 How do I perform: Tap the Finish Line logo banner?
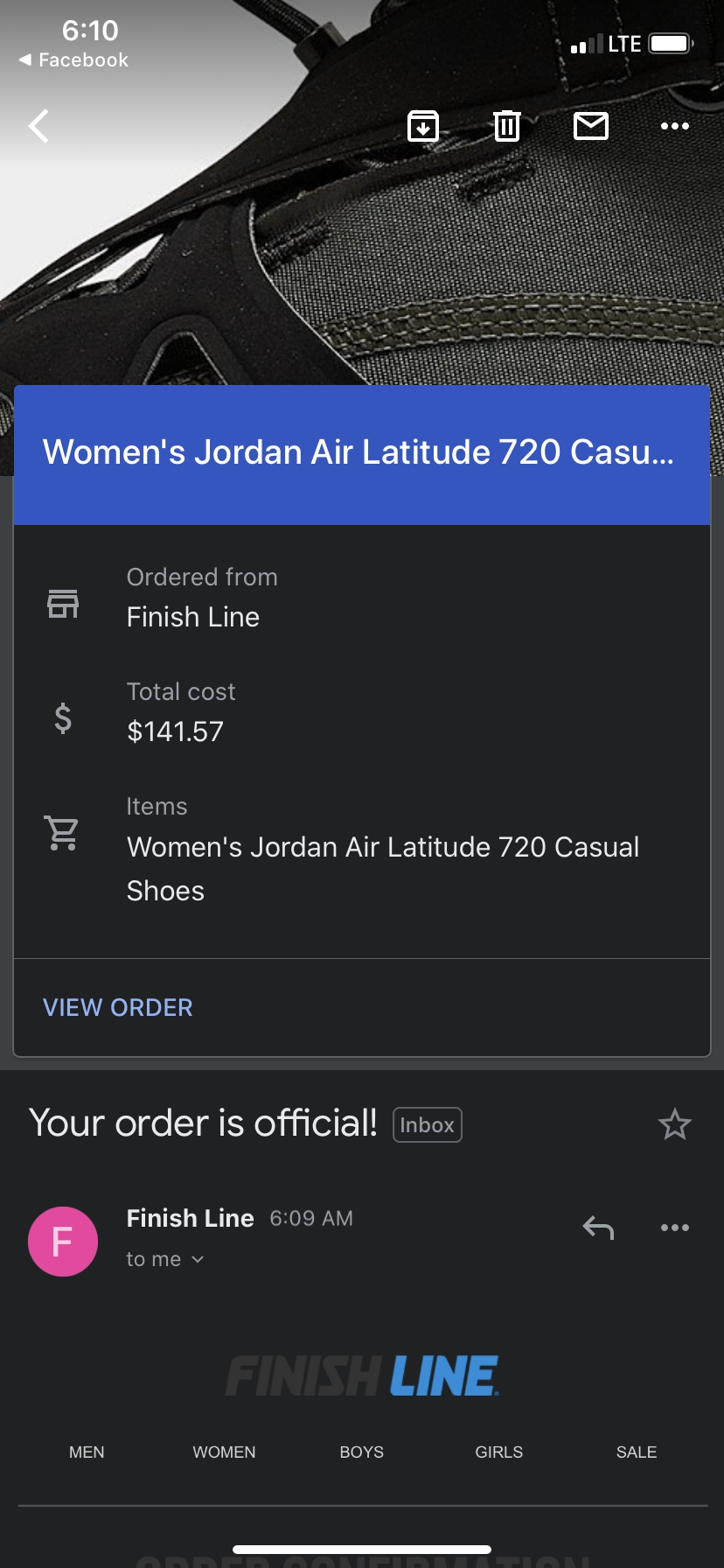point(362,1376)
